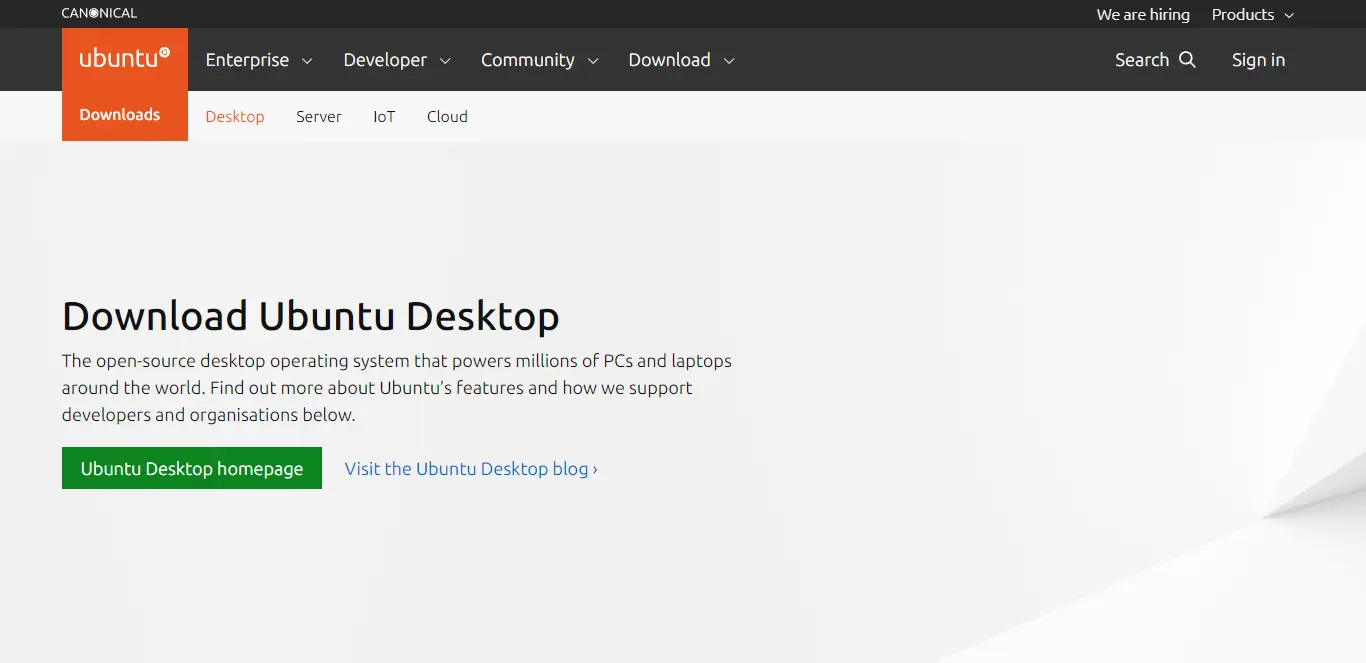Click the Search magnifier icon
Viewport: 1366px width, 663px height.
tap(1187, 60)
